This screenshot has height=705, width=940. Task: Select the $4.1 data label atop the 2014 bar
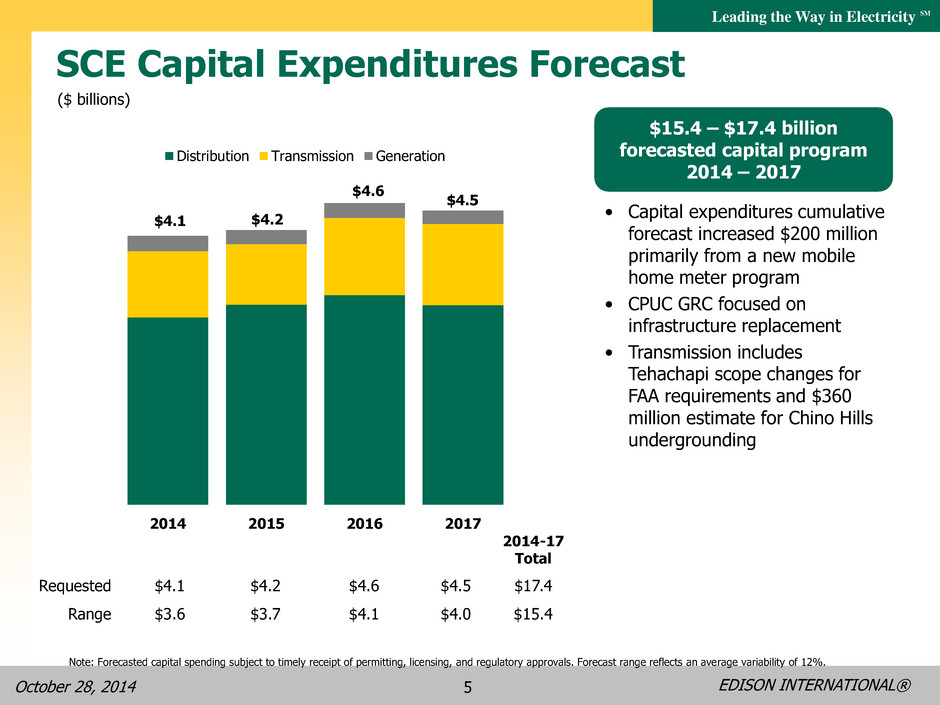[170, 221]
